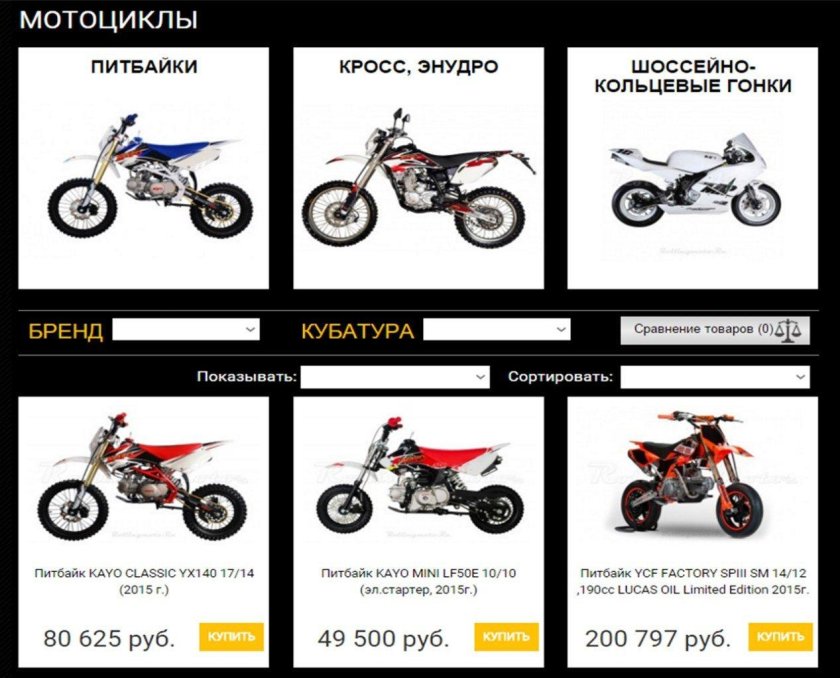Expand the БРЕНД dropdown
Image resolution: width=840 pixels, height=678 pixels.
coord(186,329)
